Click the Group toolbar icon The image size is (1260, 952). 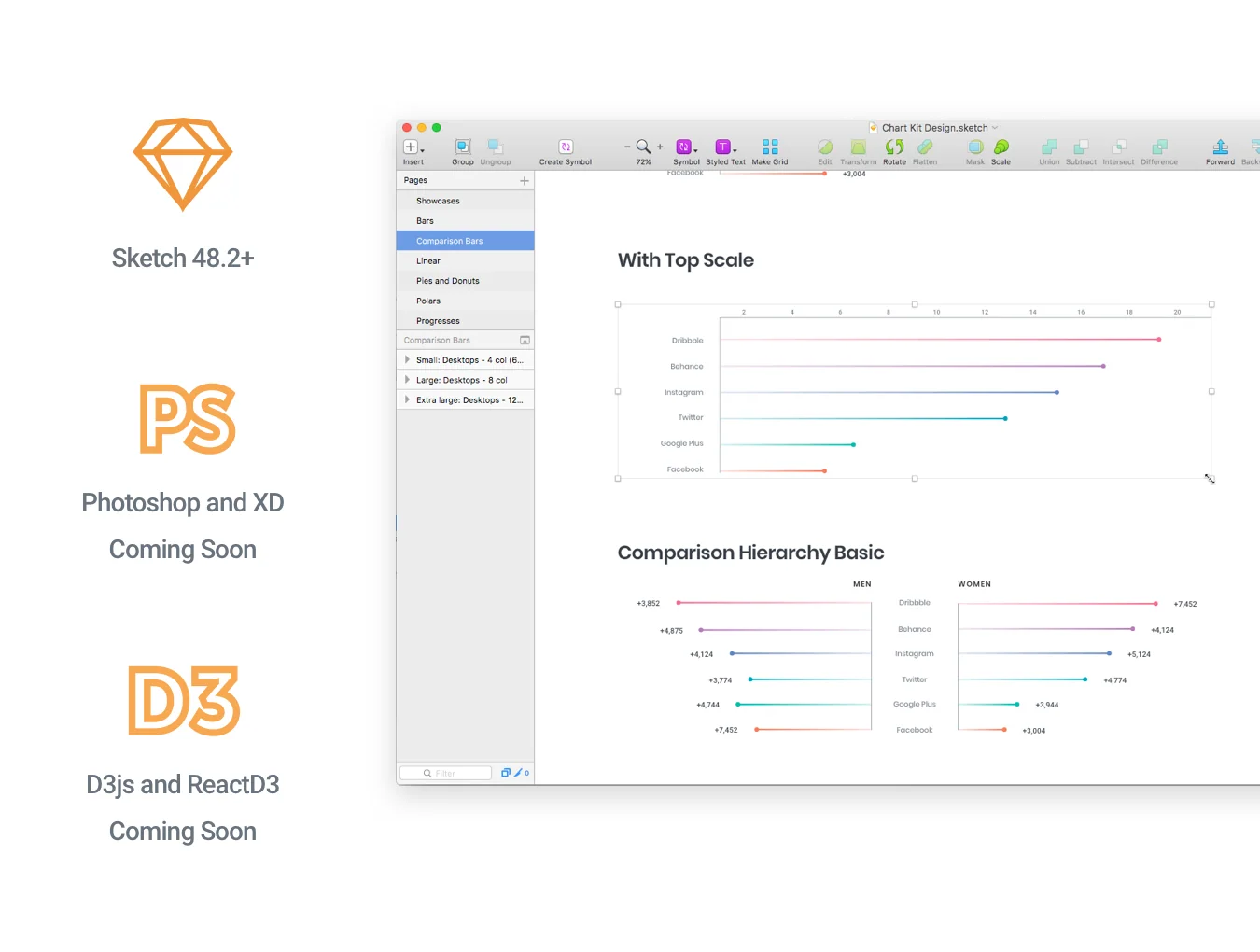pos(462,147)
